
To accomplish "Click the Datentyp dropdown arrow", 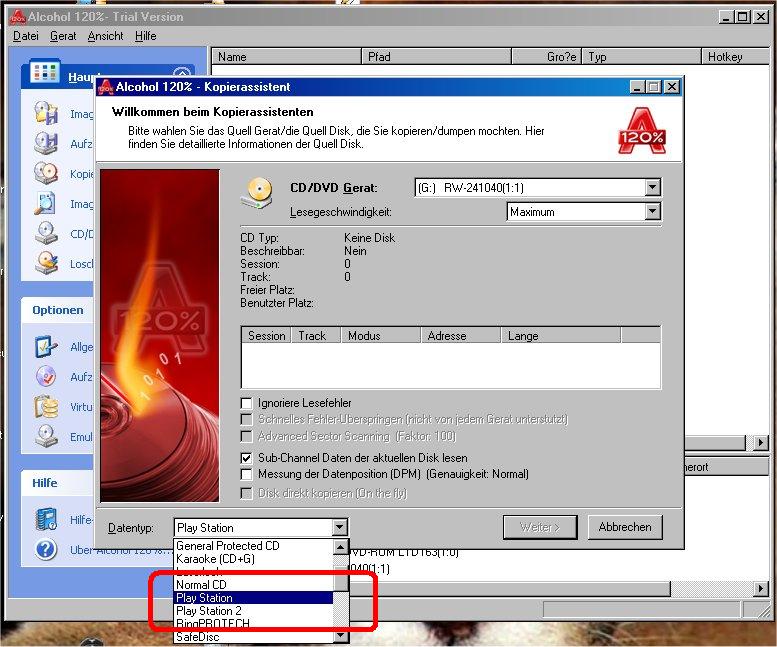I will pyautogui.click(x=339, y=527).
